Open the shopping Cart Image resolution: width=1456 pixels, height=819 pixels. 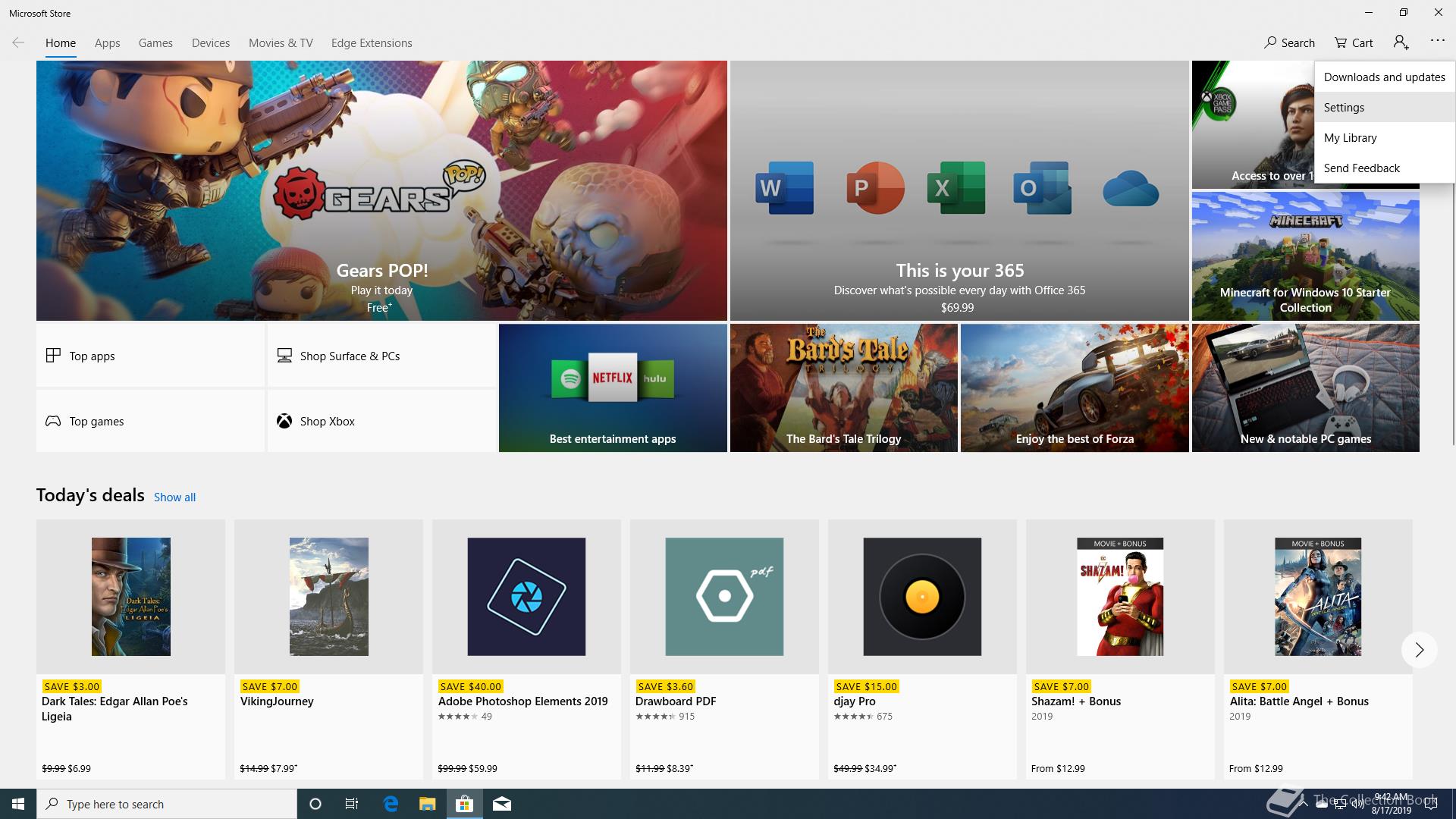(x=1354, y=43)
